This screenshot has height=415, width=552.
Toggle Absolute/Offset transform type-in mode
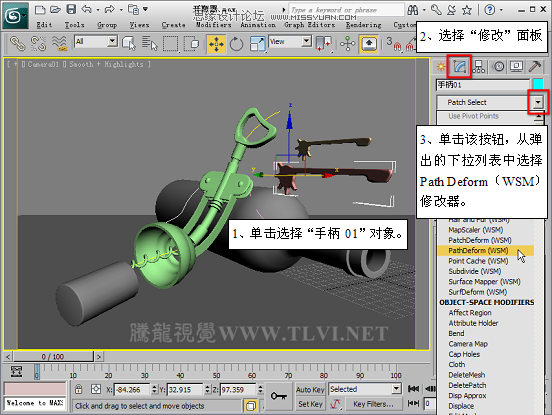click(96, 389)
